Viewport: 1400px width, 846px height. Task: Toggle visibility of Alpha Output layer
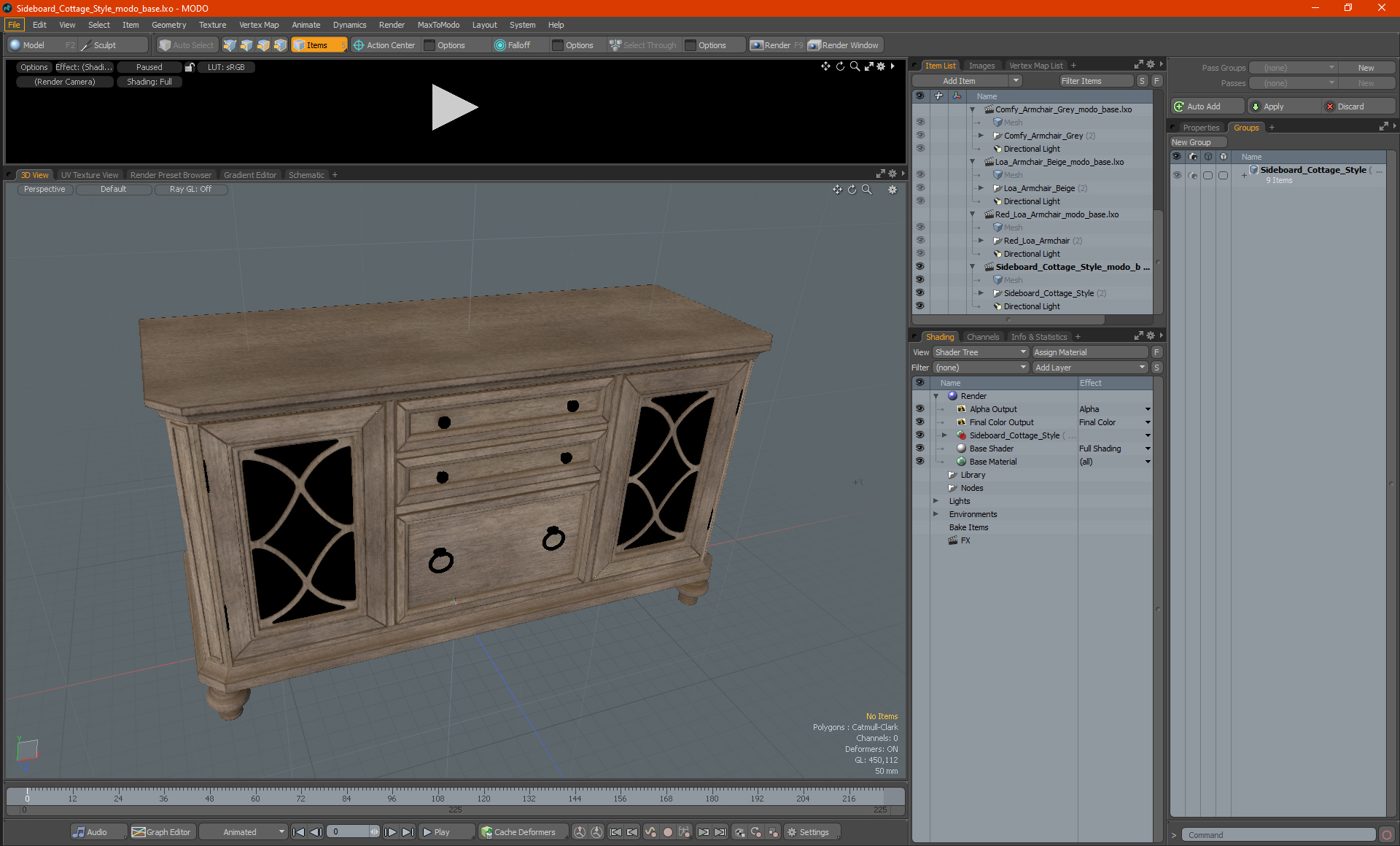click(x=919, y=409)
